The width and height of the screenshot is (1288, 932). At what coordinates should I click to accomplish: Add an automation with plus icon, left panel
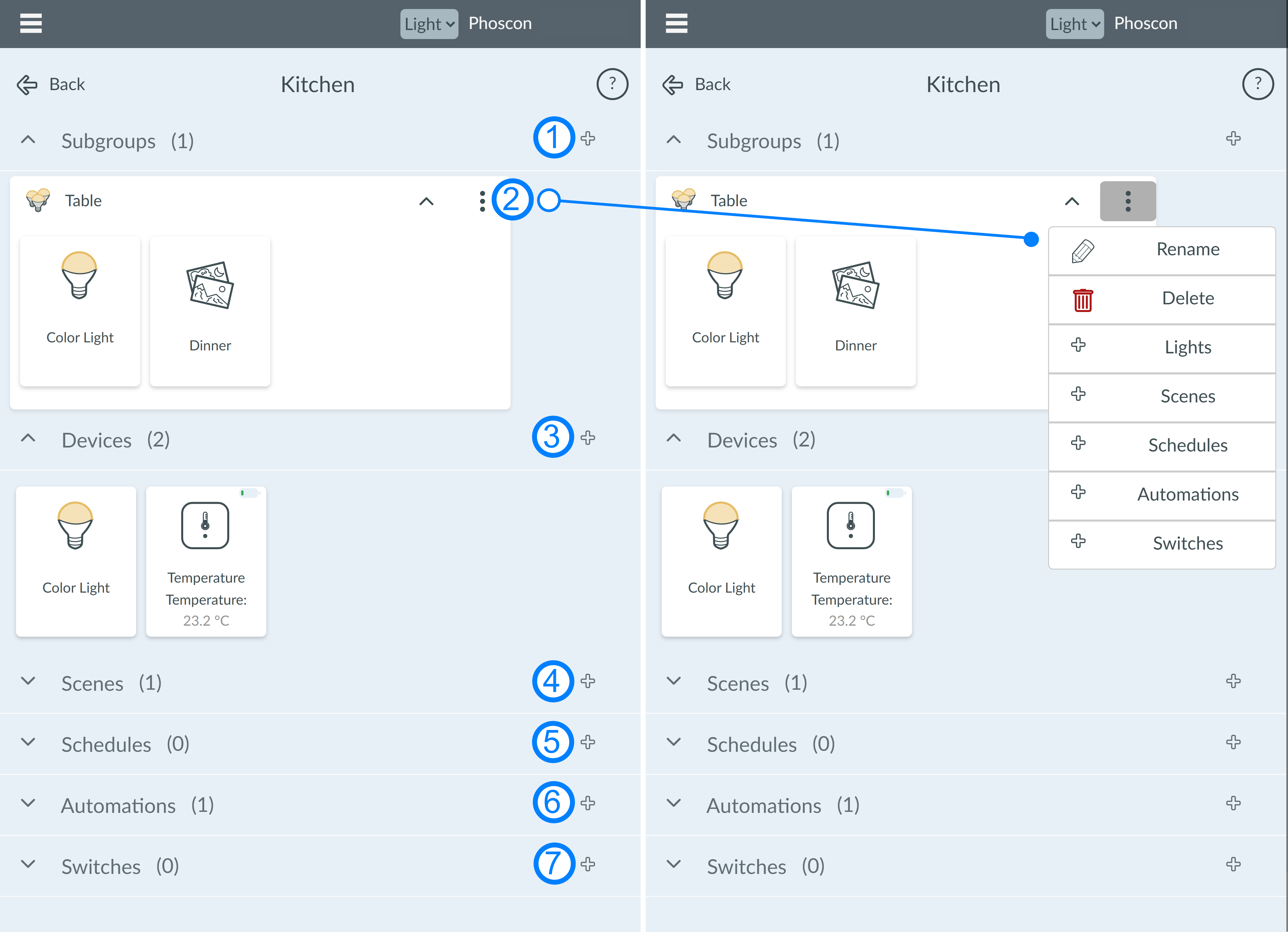tap(588, 803)
